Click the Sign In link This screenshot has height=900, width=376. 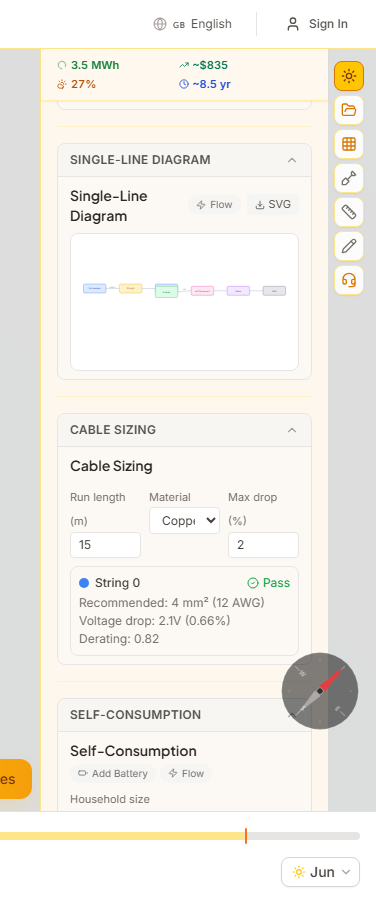(328, 24)
